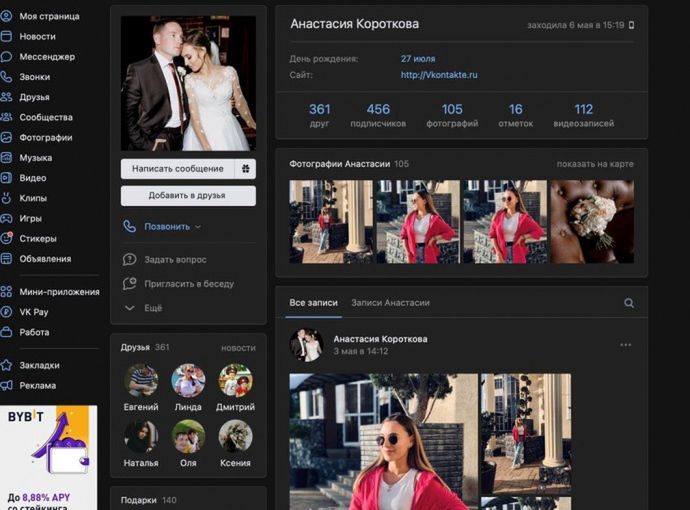This screenshot has height=510, width=690.
Task: Open the Подарки 140 section header
Action: pyautogui.click(x=149, y=500)
